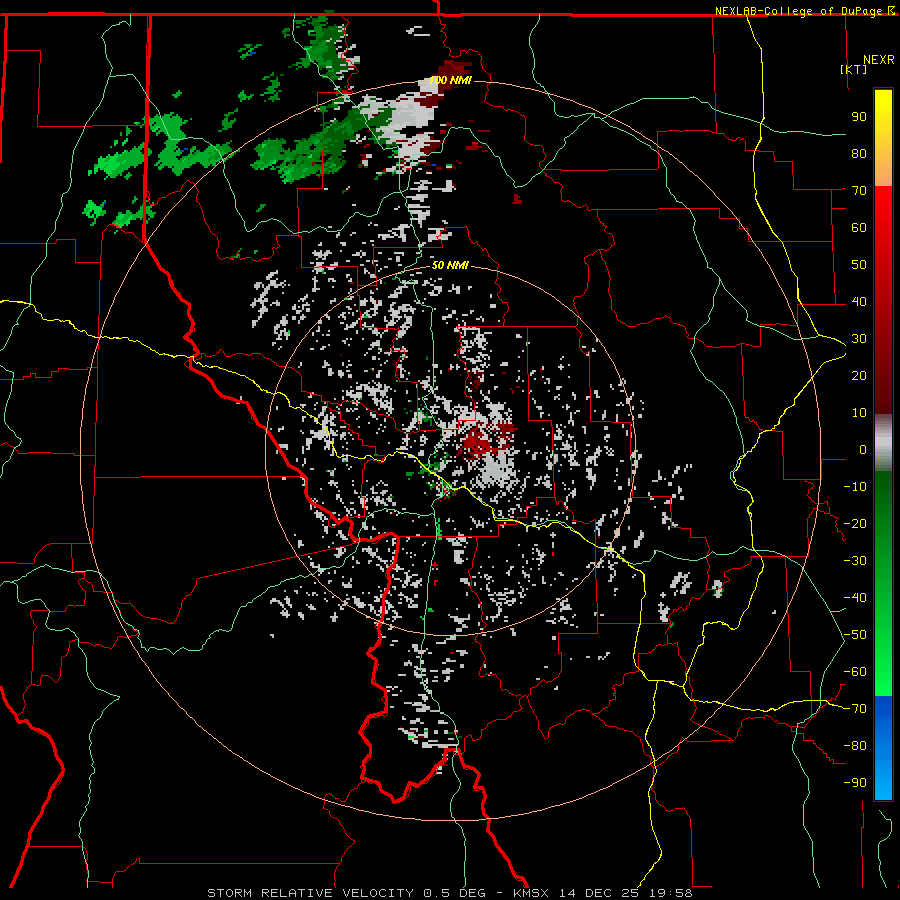Click the 100 NMI range ring label
900x900 pixels.
pos(451,80)
